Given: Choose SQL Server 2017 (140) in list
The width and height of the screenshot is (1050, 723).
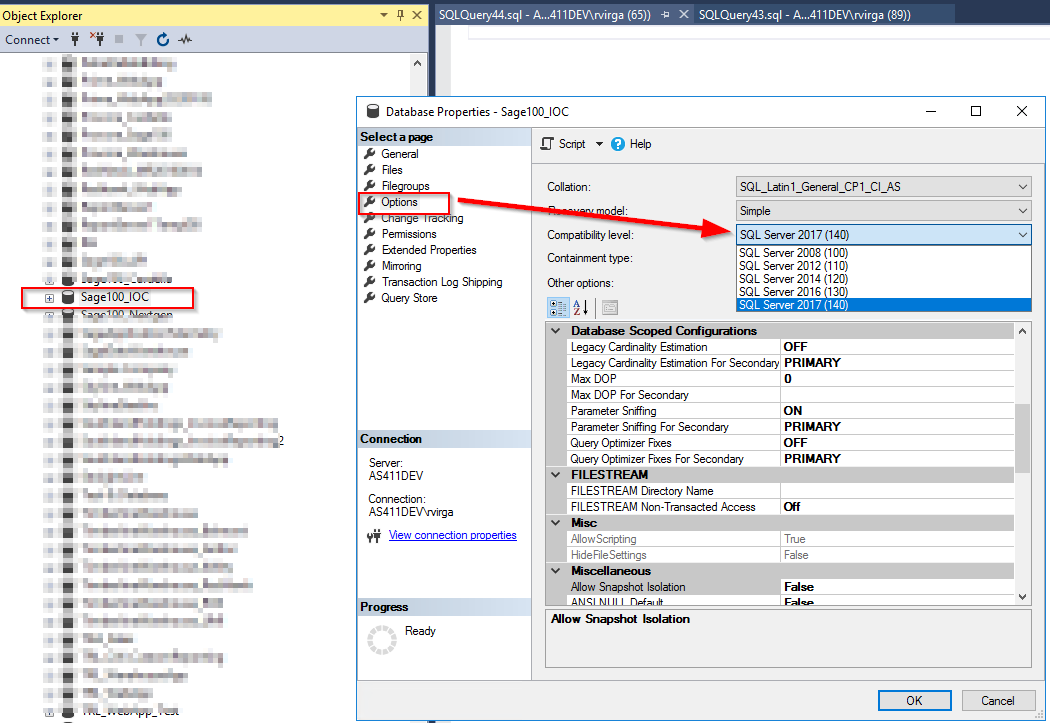Looking at the screenshot, I should click(883, 305).
